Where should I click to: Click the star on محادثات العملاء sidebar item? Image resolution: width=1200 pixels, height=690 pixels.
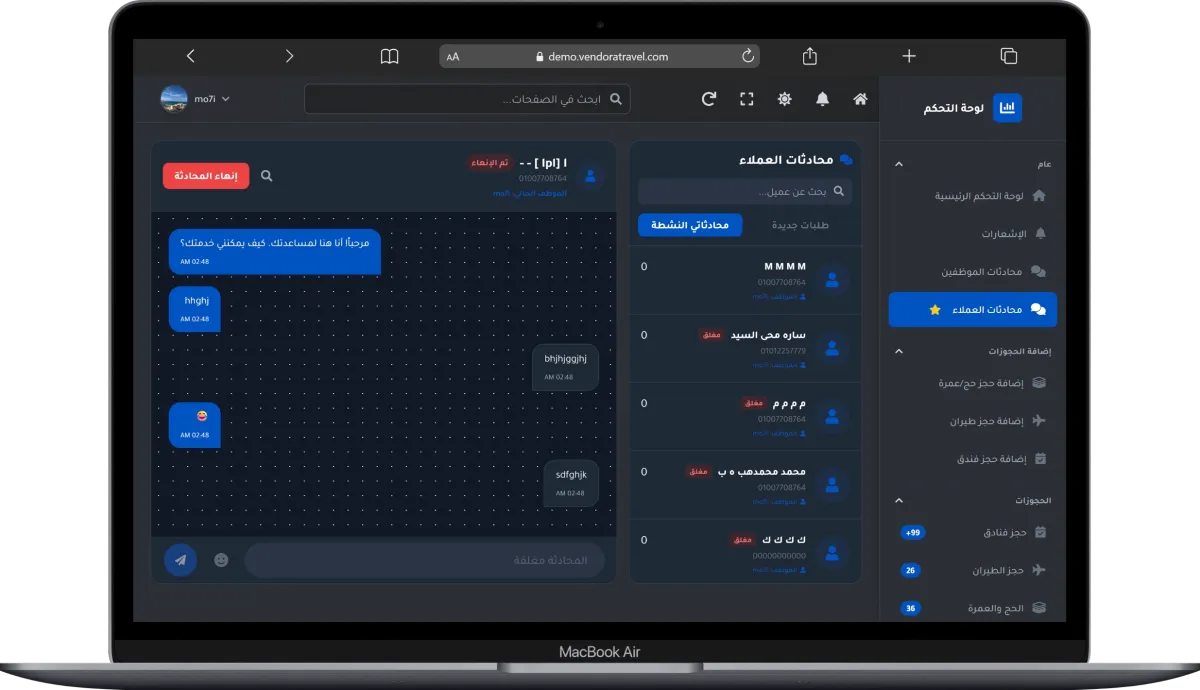935,310
